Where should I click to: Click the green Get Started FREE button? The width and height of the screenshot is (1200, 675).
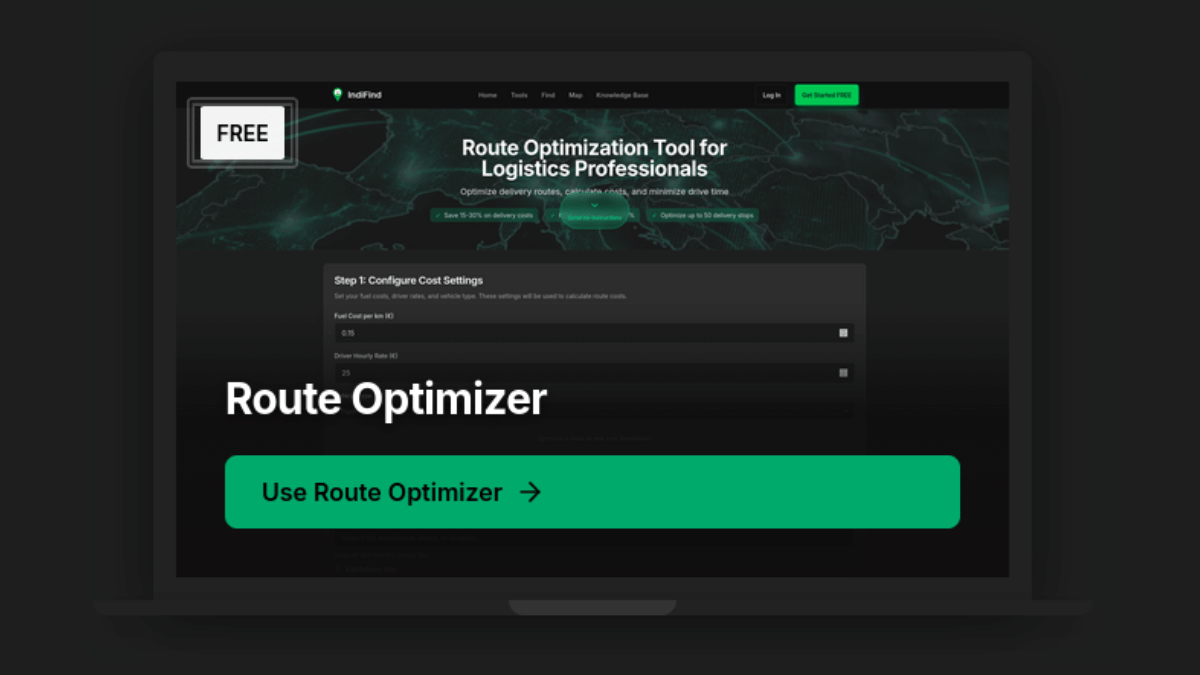click(826, 95)
